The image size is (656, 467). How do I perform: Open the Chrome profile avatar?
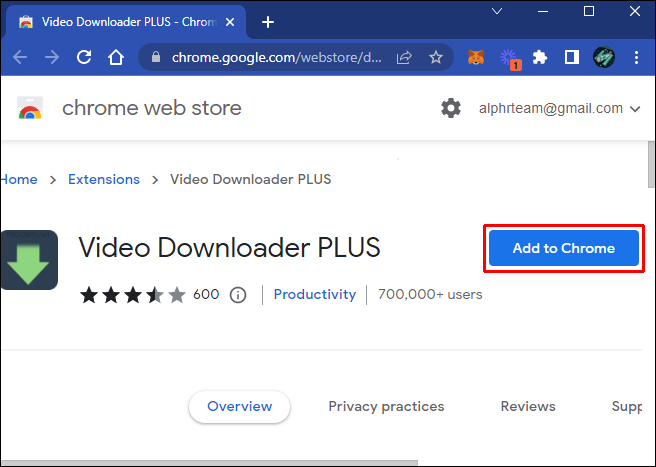pos(604,57)
